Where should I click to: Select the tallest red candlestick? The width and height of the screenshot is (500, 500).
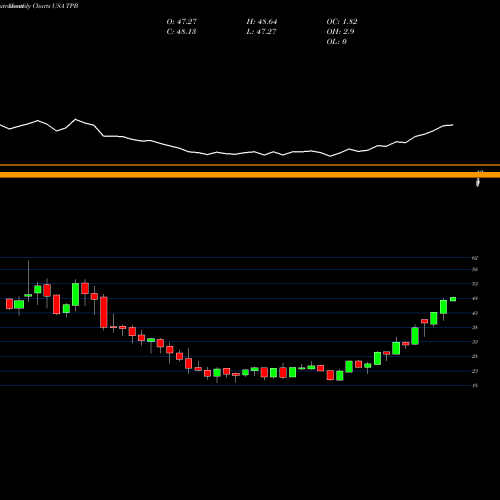pos(104,312)
